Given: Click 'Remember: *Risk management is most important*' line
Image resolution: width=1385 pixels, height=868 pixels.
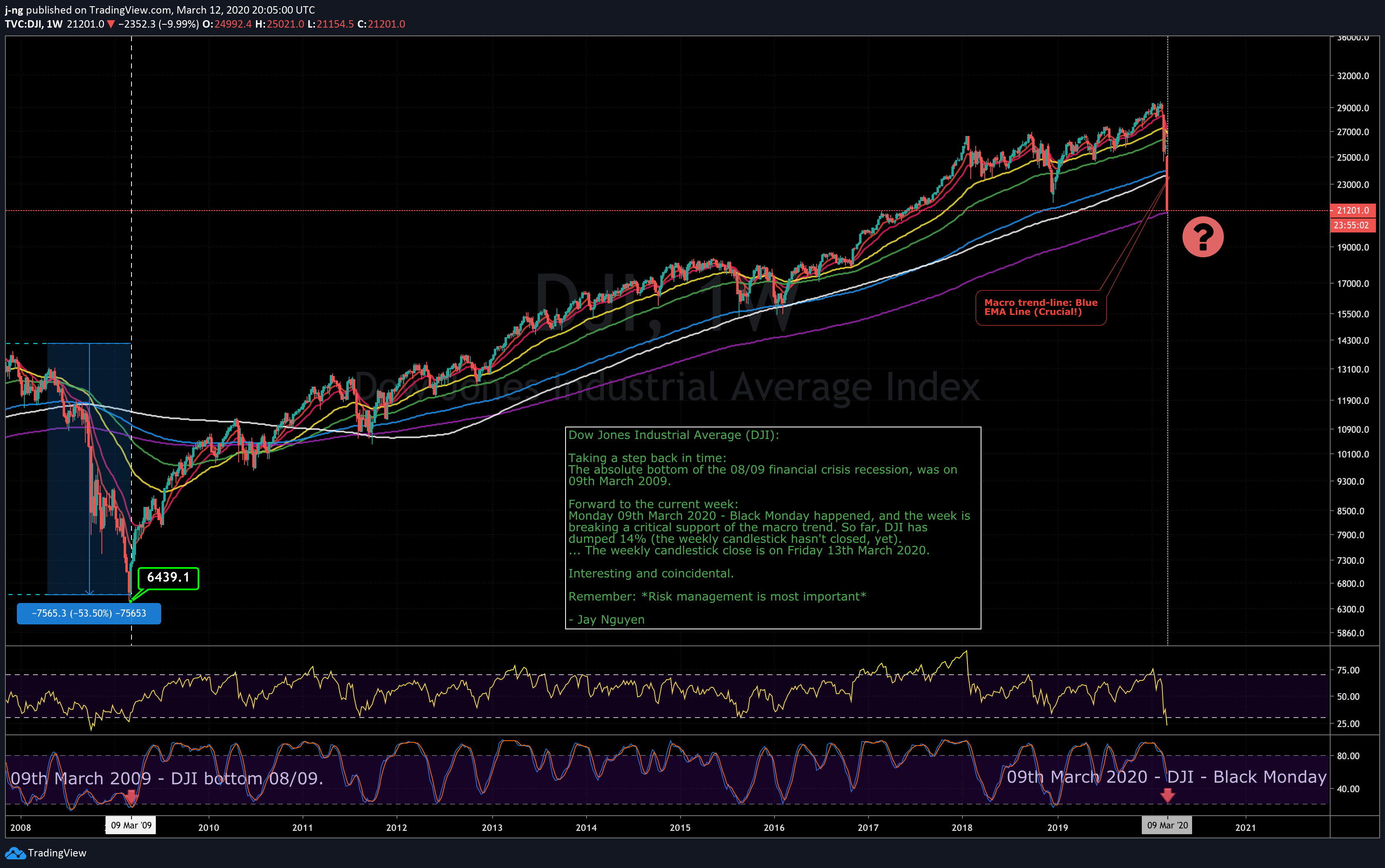Looking at the screenshot, I should pyautogui.click(x=717, y=596).
